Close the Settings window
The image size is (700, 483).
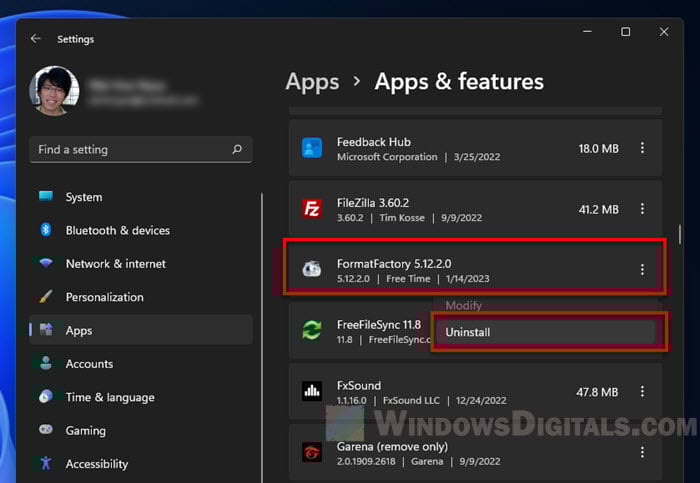click(664, 32)
